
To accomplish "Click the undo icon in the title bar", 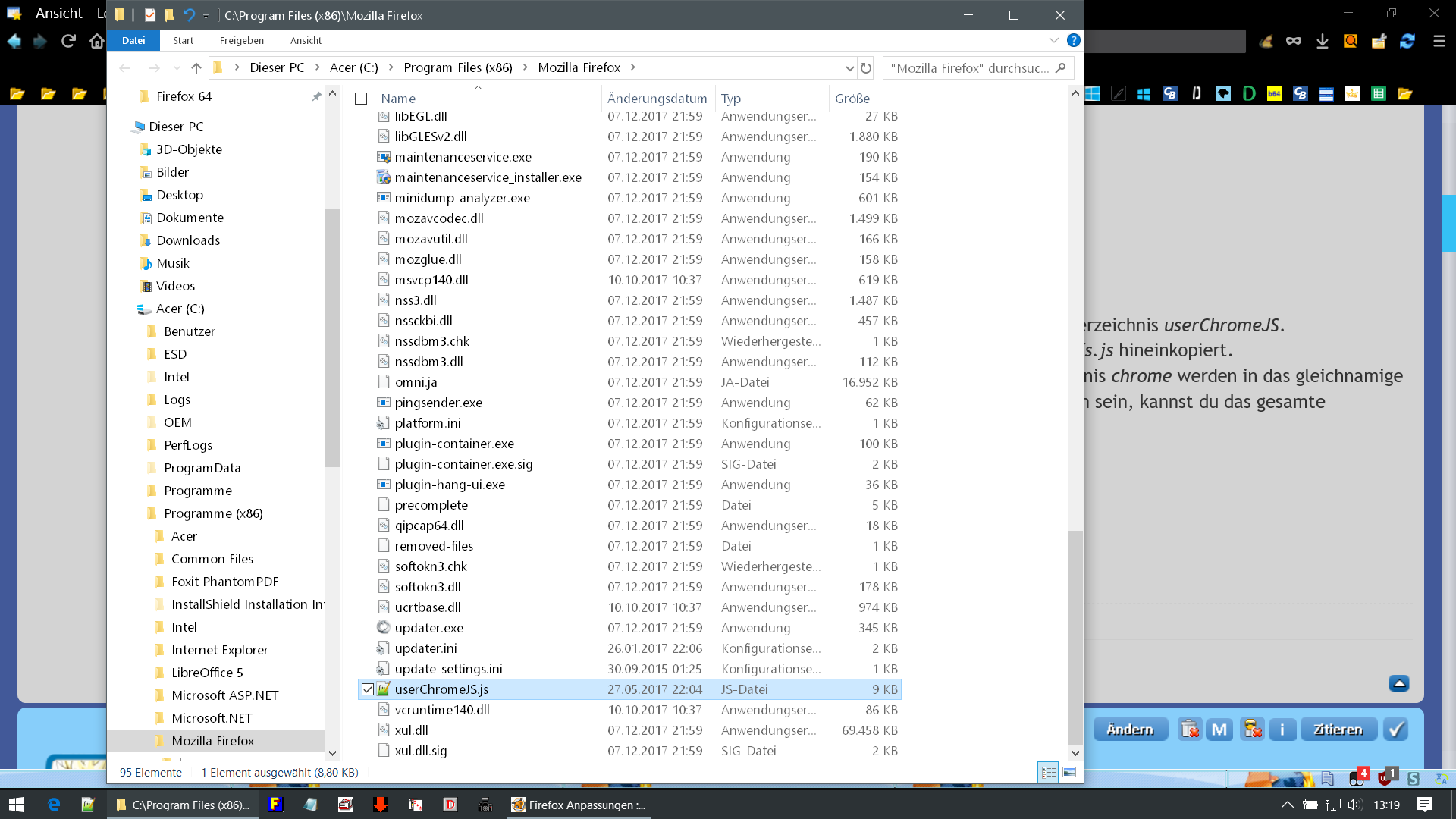I will 189,15.
